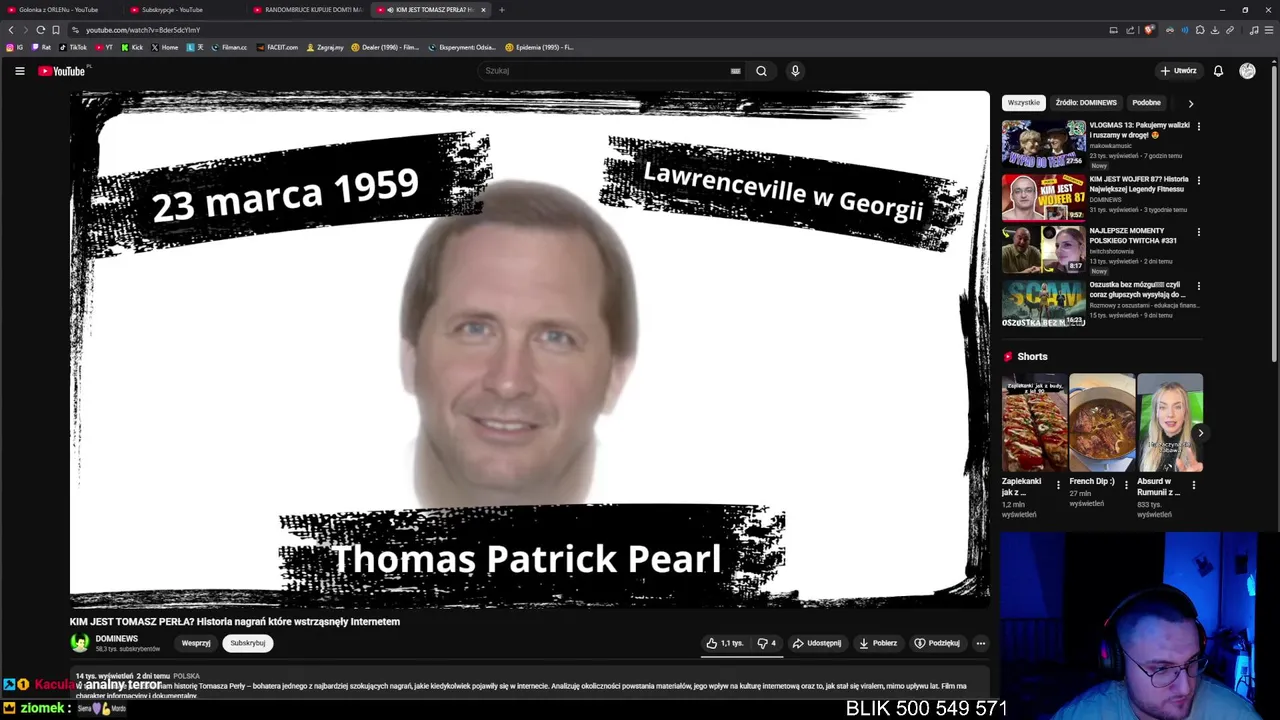The height and width of the screenshot is (720, 1280).
Task: Open more actions ellipsis under the video
Action: (x=981, y=643)
